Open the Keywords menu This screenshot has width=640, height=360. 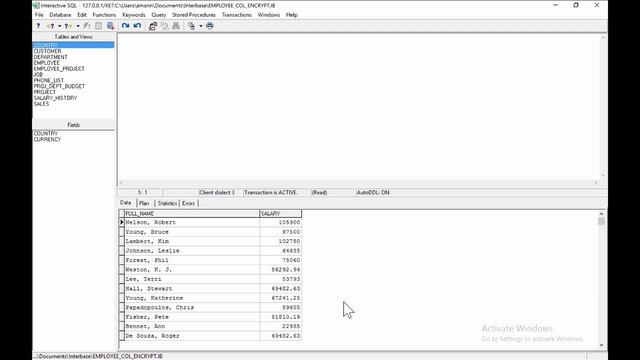(134, 15)
